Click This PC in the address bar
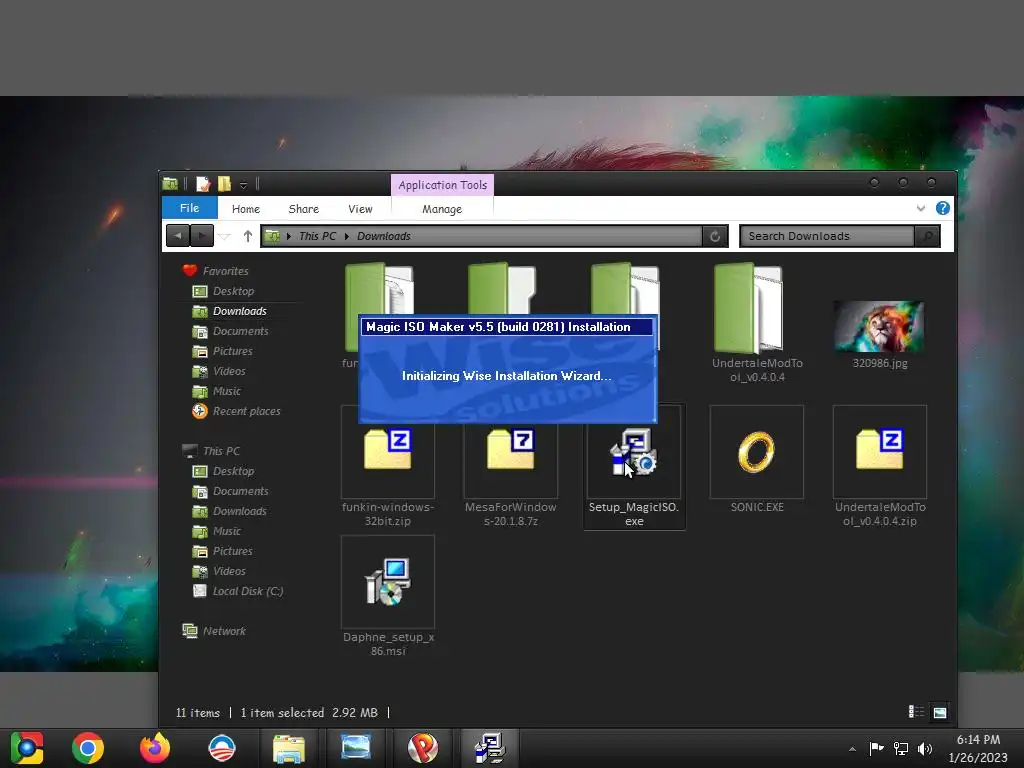 click(x=317, y=236)
